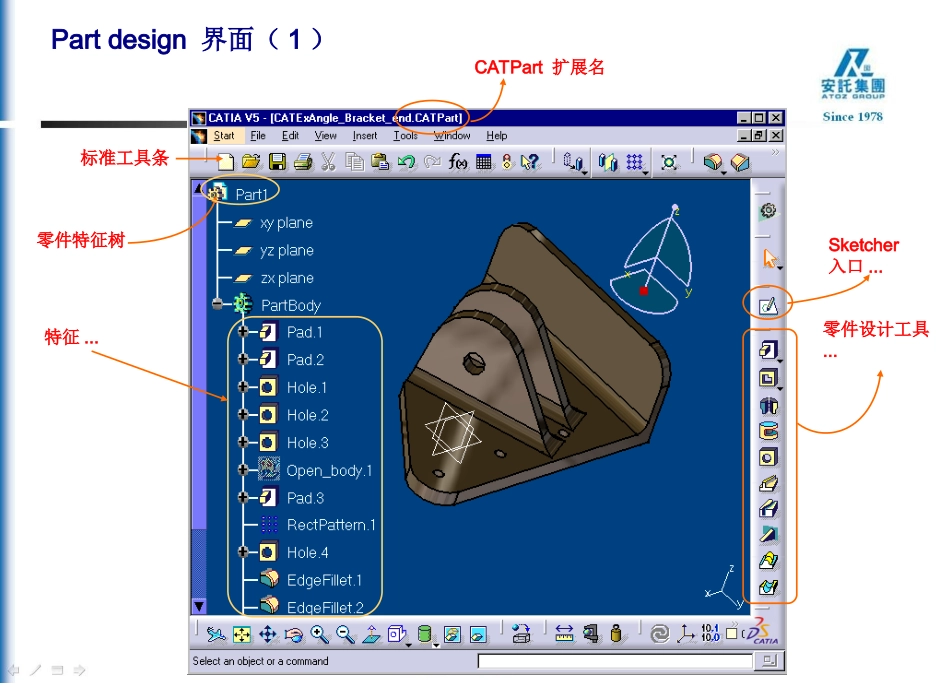The image size is (950, 687).
Task: Open the Edit menu
Action: (290, 136)
